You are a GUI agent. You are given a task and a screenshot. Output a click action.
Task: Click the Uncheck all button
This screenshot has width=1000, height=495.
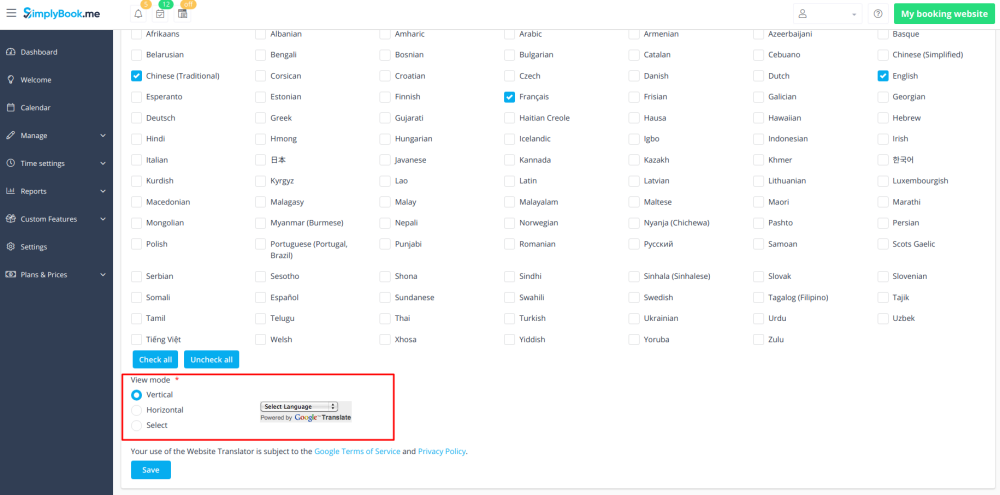pyautogui.click(x=211, y=360)
